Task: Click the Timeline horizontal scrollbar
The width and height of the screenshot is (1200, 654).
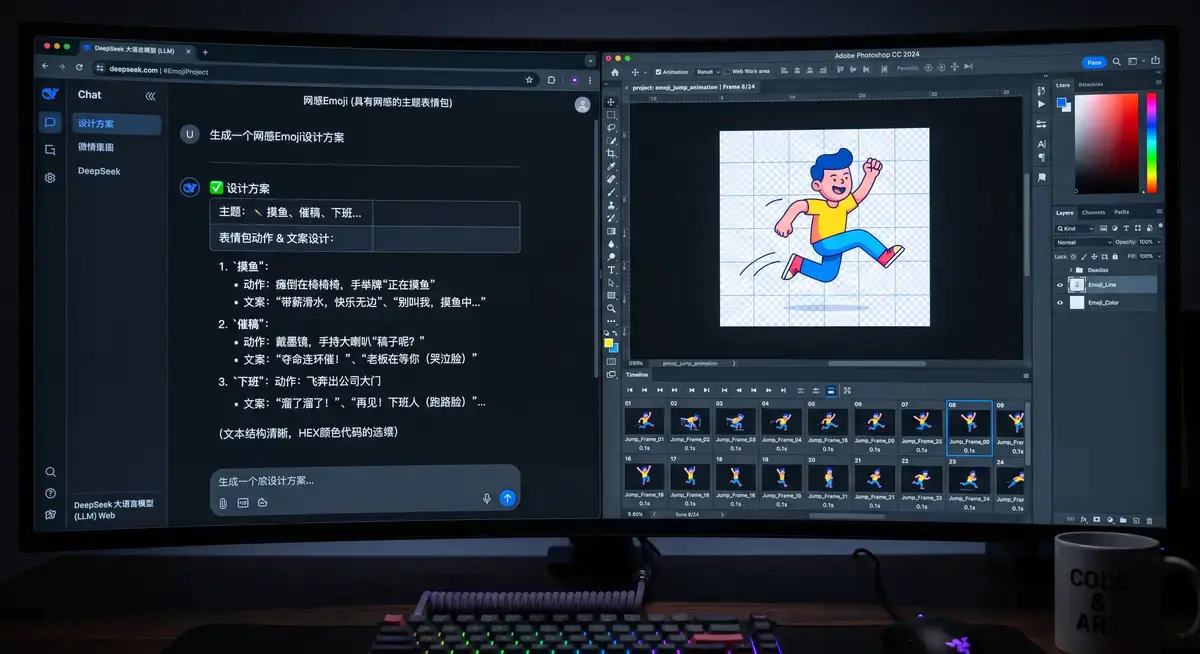Action: (x=846, y=516)
